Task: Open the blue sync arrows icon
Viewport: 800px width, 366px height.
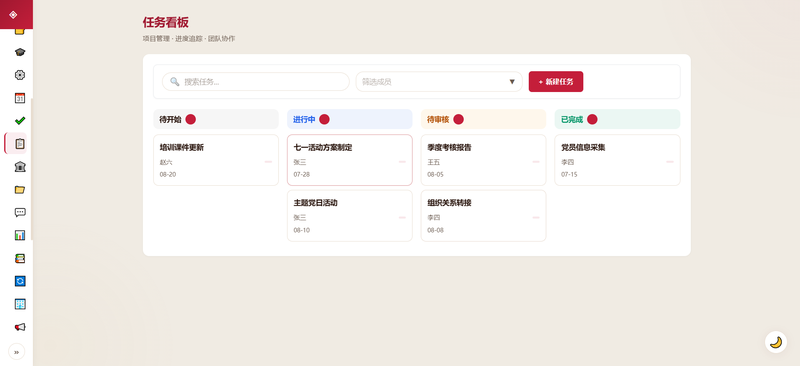Action: [x=20, y=281]
